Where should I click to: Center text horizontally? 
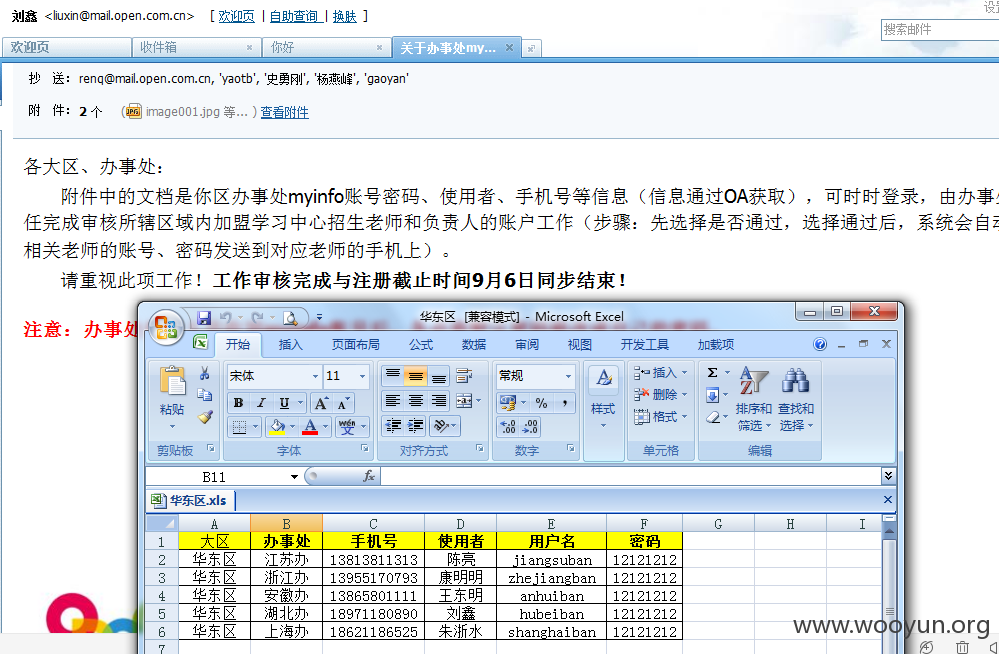click(416, 401)
